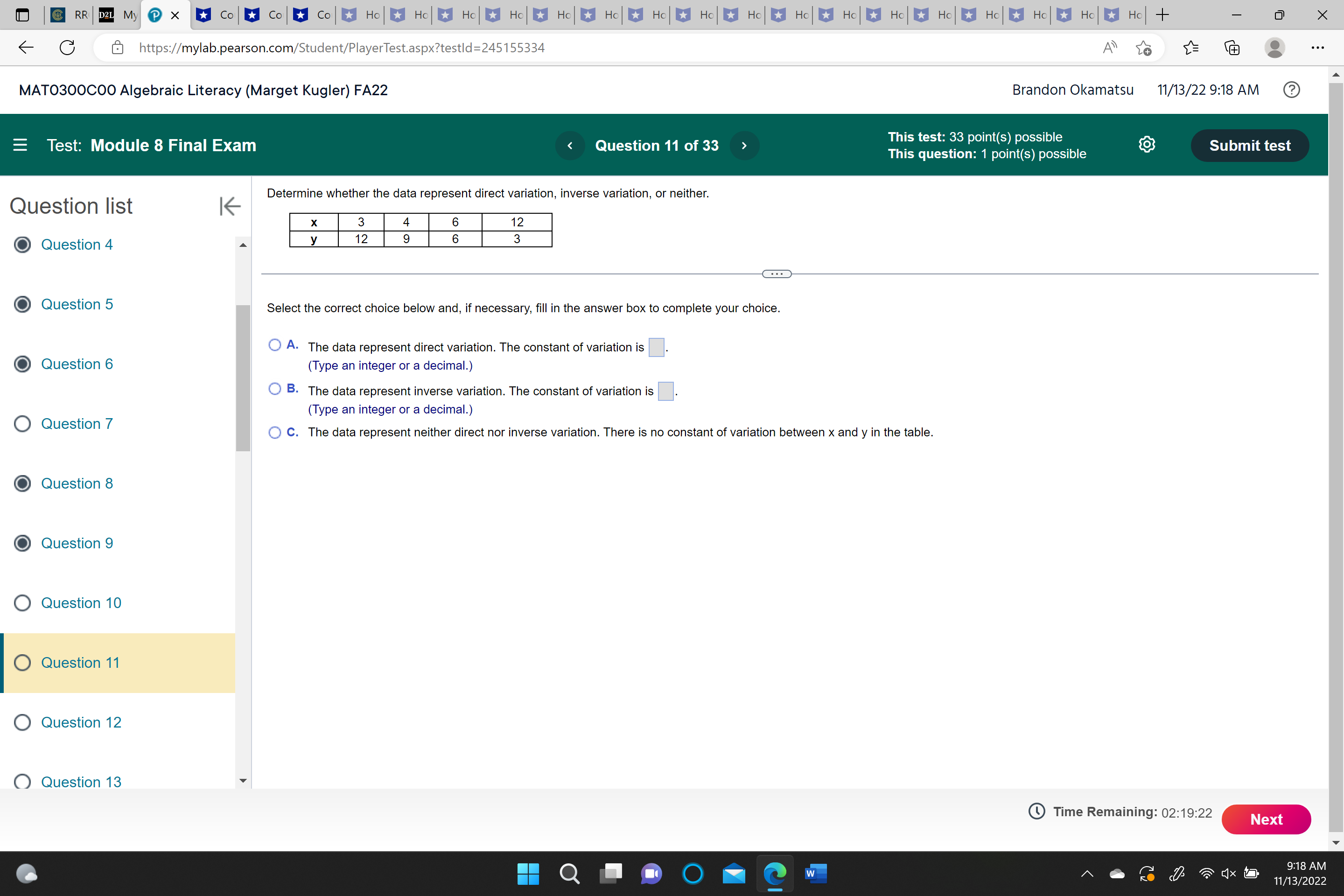This screenshot has width=1344, height=896.
Task: Click the help question mark icon
Action: (1291, 90)
